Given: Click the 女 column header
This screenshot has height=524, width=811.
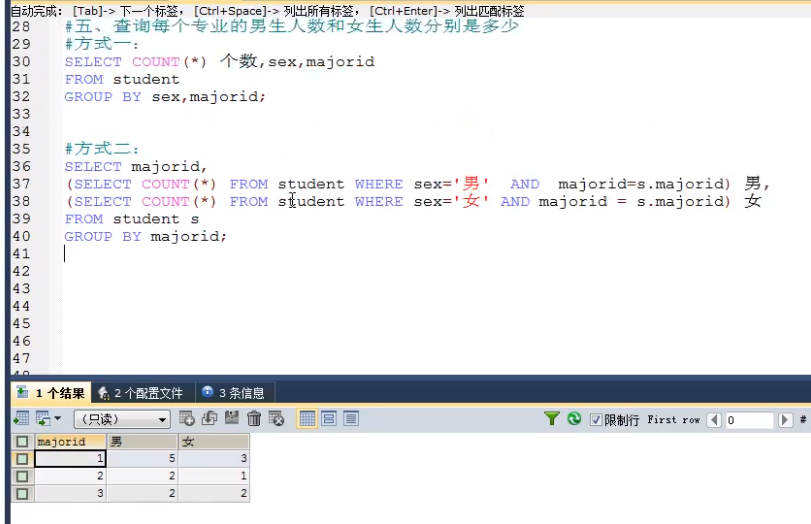Looking at the screenshot, I should tap(214, 441).
